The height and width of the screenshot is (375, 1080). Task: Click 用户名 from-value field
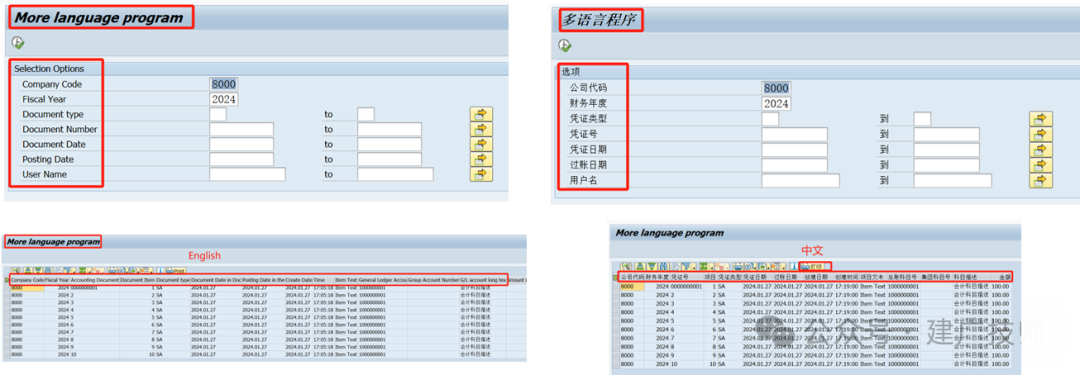click(801, 181)
